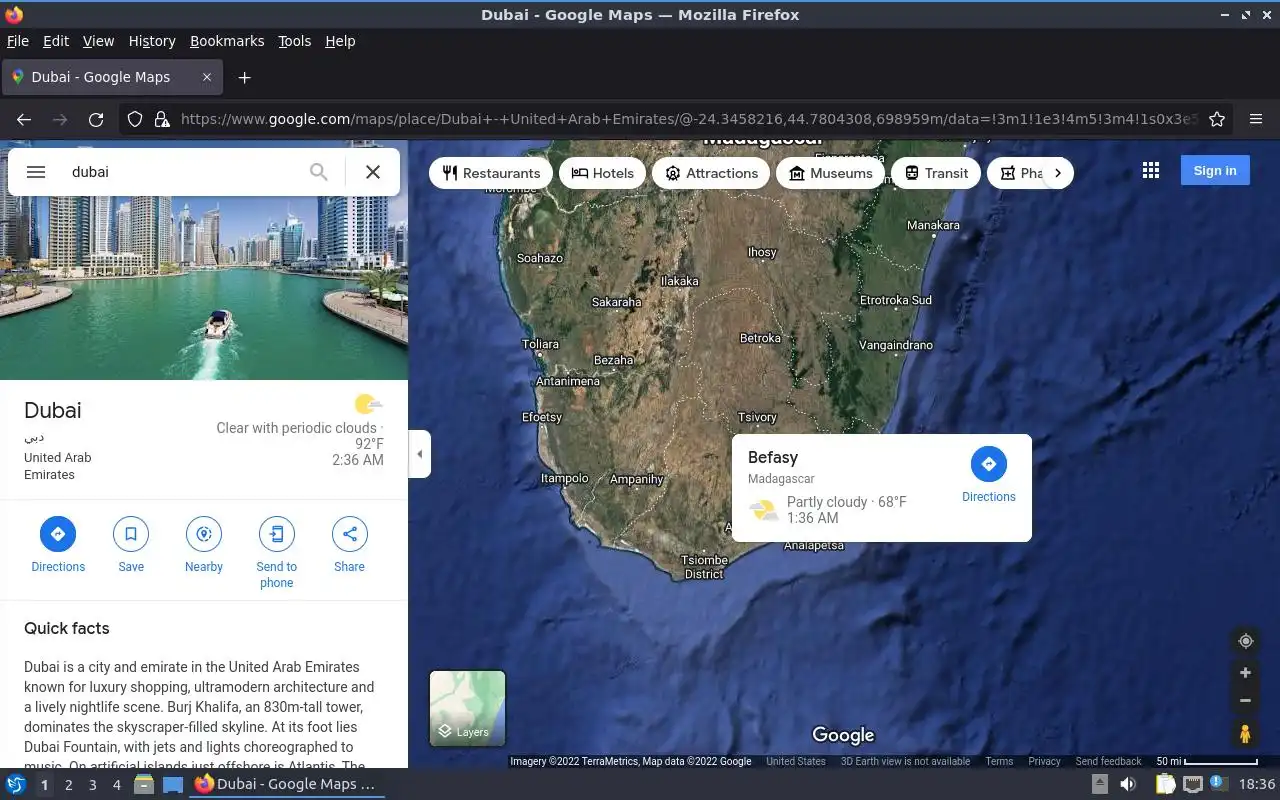Save Dubai with the bookmark icon

coord(131,534)
